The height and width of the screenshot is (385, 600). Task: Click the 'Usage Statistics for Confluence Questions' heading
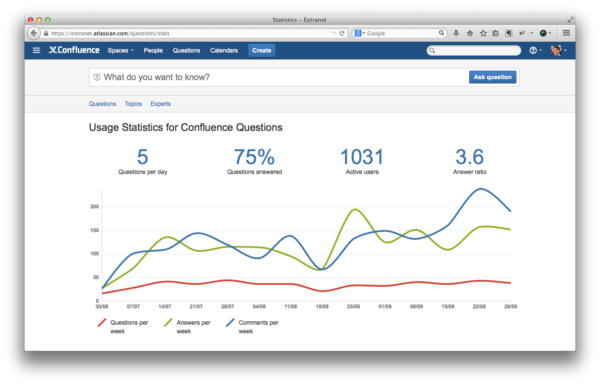186,127
